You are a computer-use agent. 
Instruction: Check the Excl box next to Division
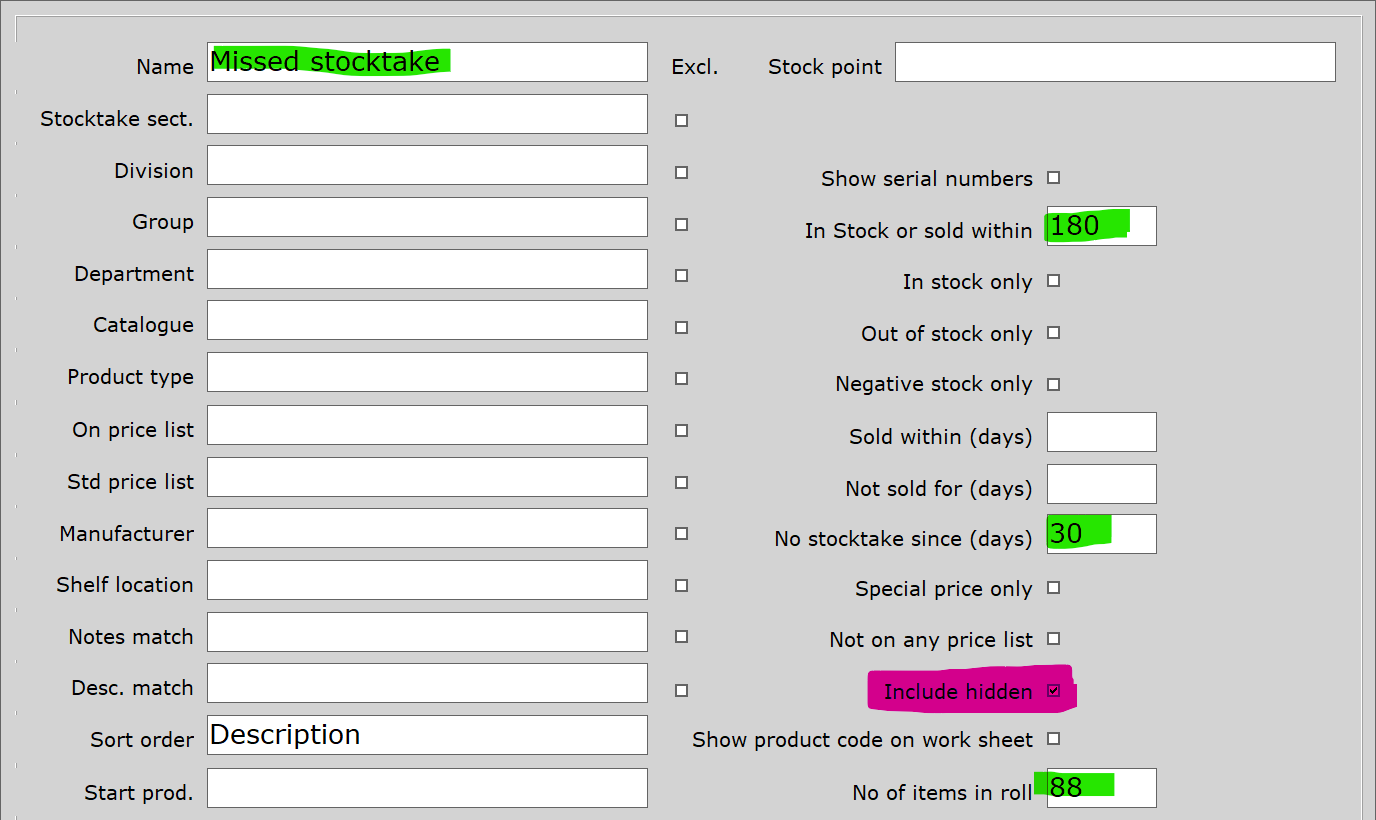tap(681, 172)
